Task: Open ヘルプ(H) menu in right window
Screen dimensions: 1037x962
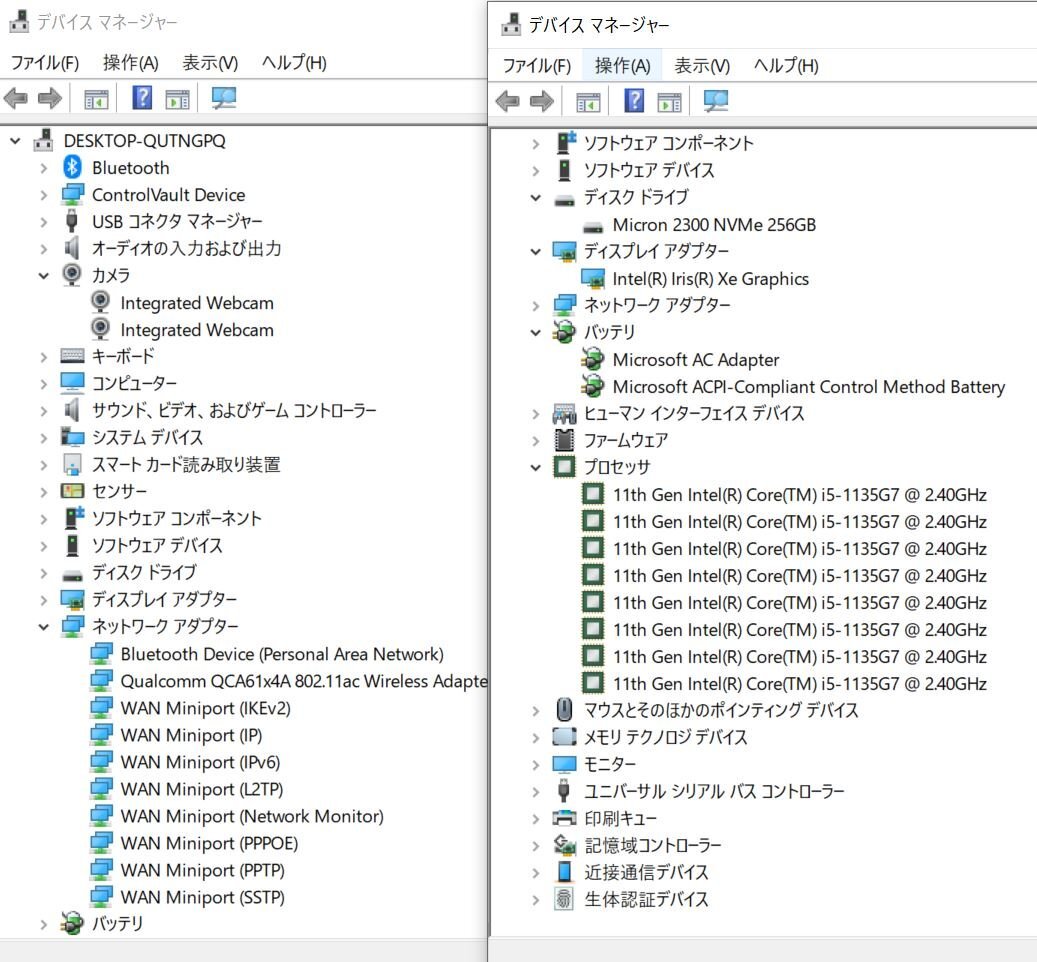Action: pos(786,65)
